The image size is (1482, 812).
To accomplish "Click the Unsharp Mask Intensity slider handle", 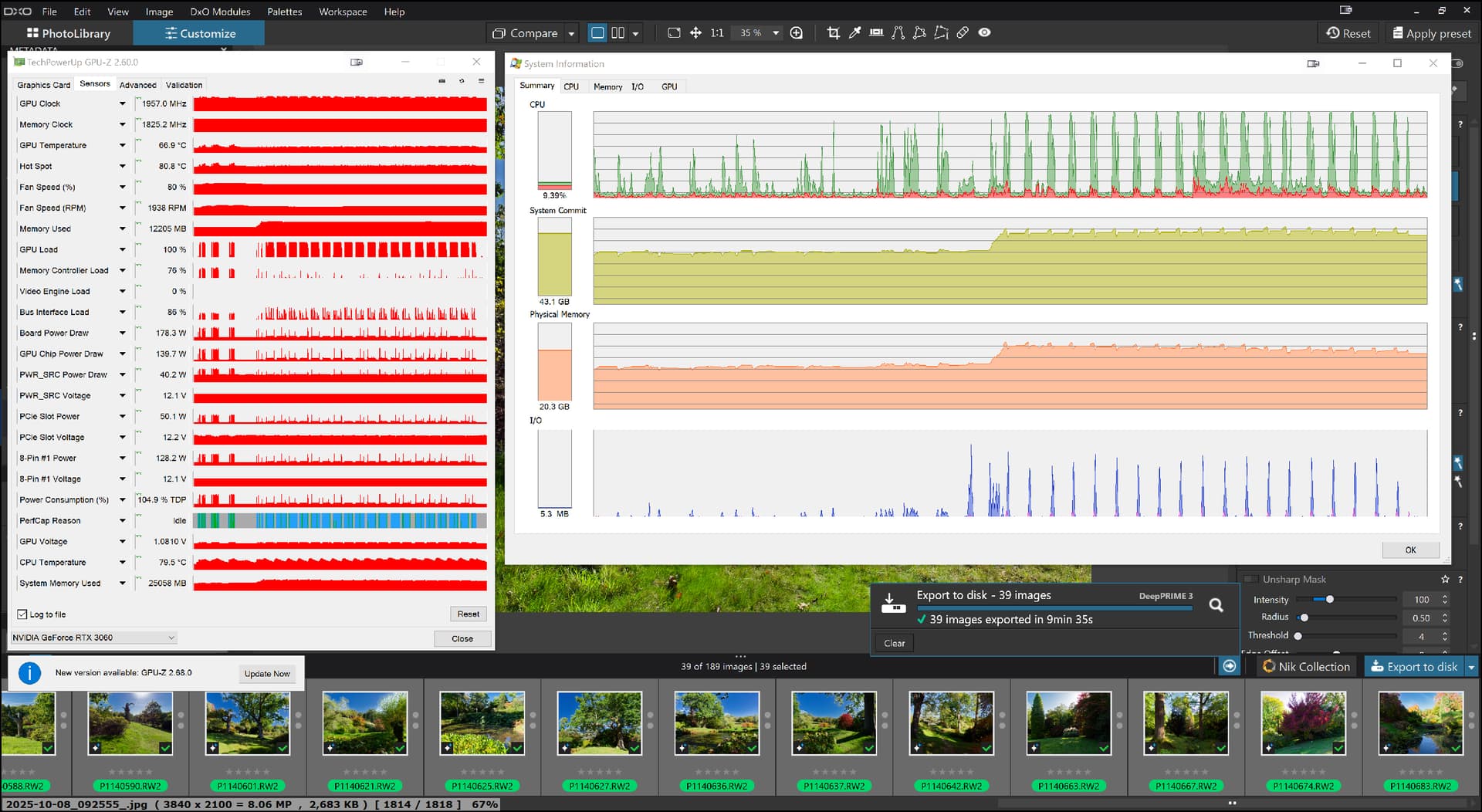I will pos(1329,600).
